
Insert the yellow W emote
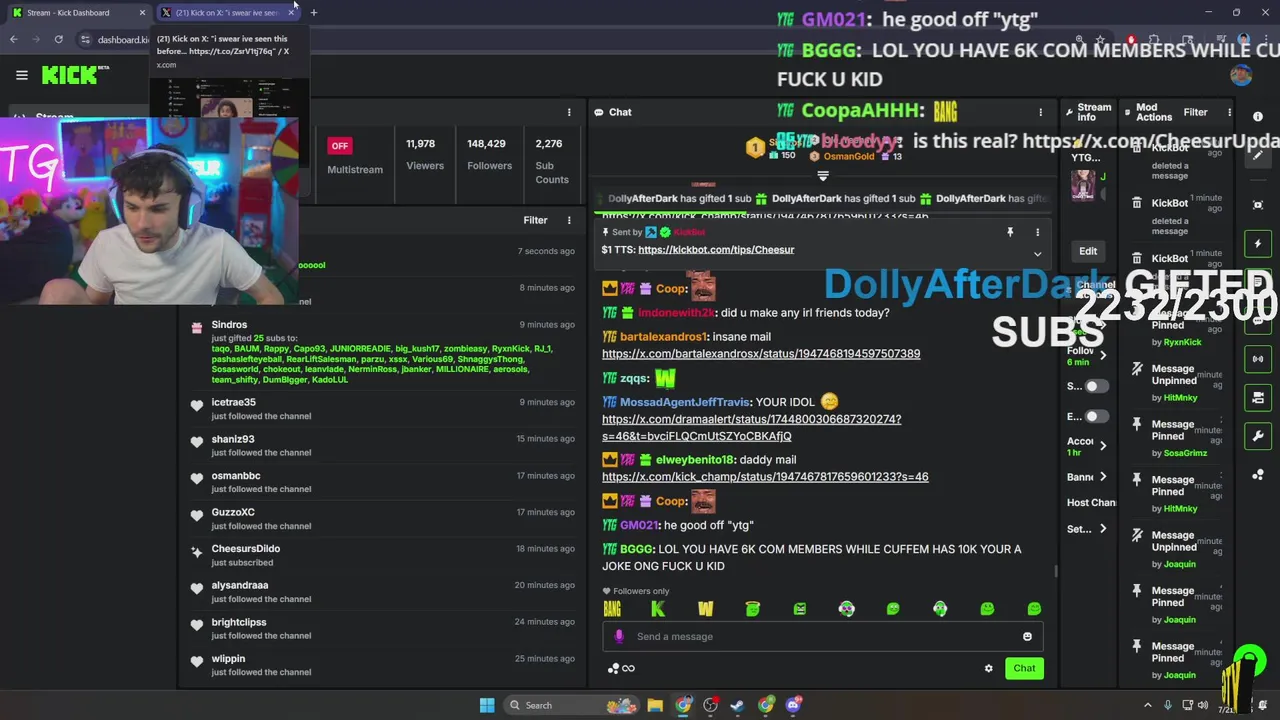tap(705, 609)
